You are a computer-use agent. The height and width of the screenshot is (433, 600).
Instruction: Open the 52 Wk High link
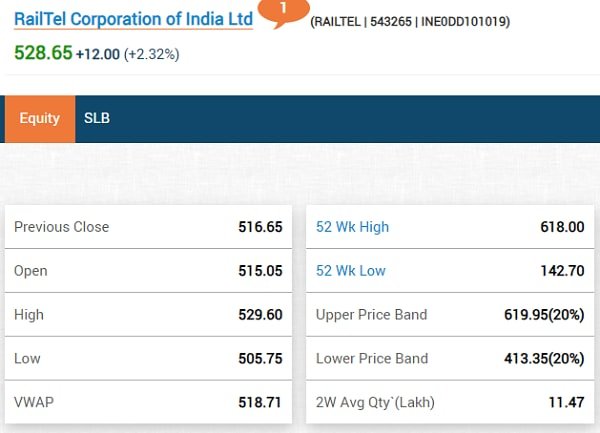click(352, 227)
